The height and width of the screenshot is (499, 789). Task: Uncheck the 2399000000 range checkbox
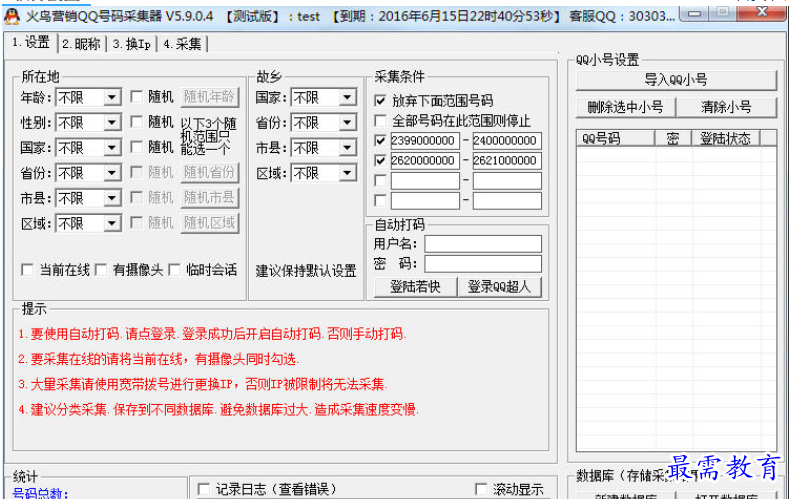380,140
